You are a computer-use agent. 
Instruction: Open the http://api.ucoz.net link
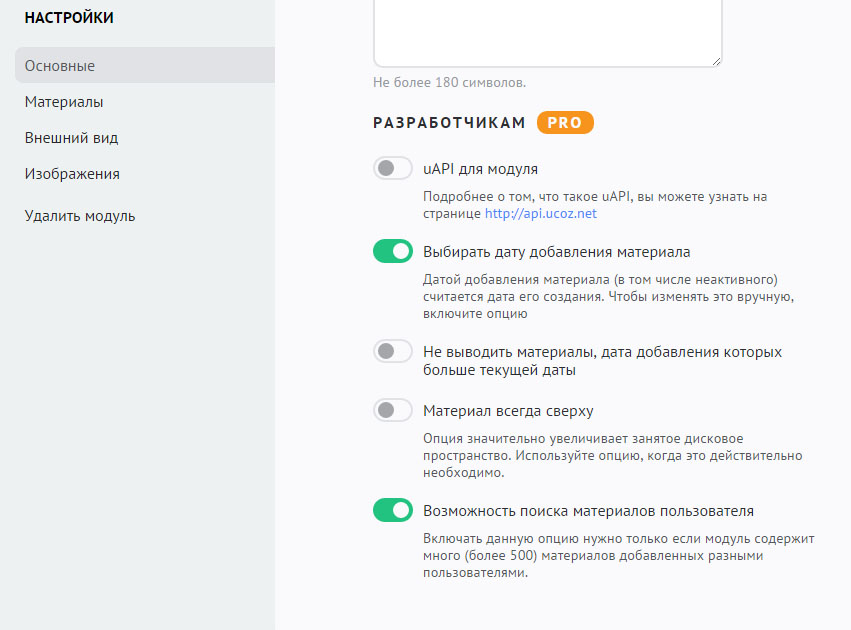541,213
